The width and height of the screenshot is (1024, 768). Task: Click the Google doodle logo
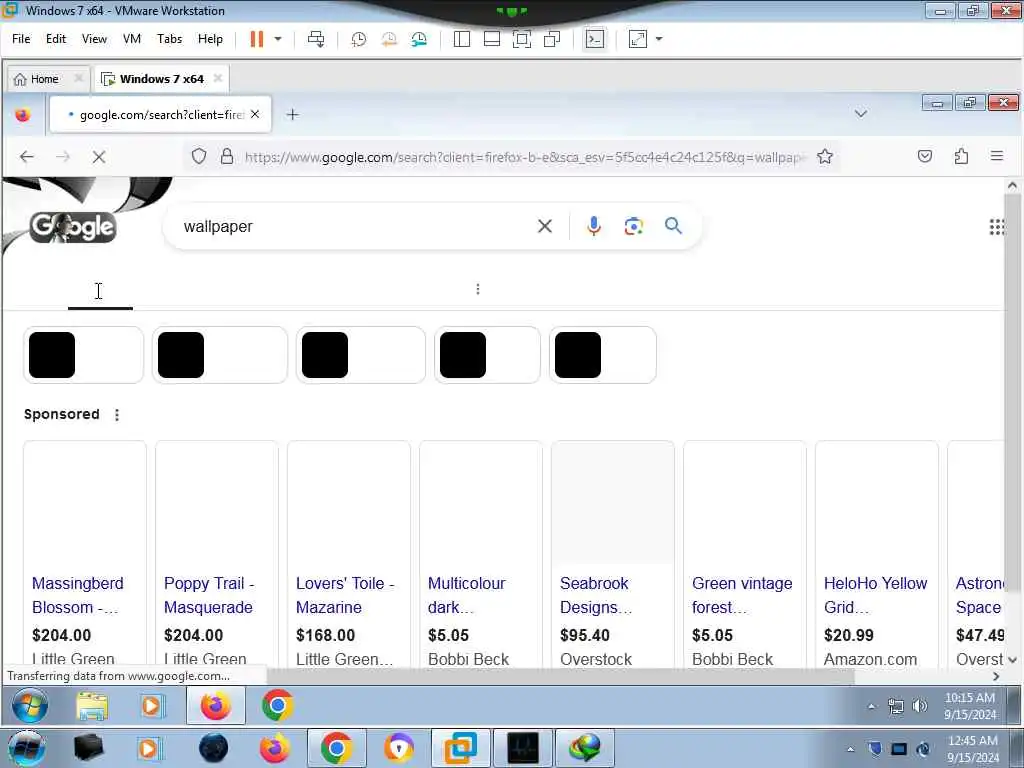tap(73, 227)
